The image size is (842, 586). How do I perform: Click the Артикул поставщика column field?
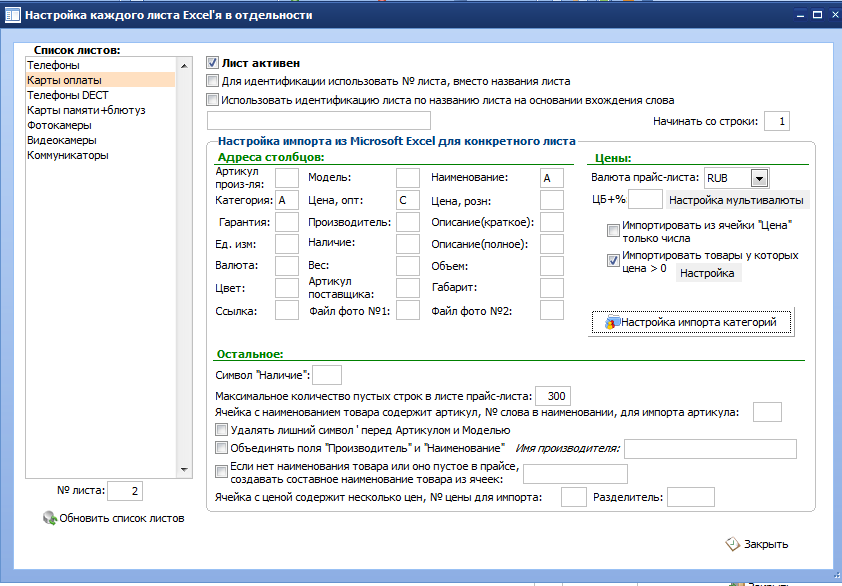point(408,288)
